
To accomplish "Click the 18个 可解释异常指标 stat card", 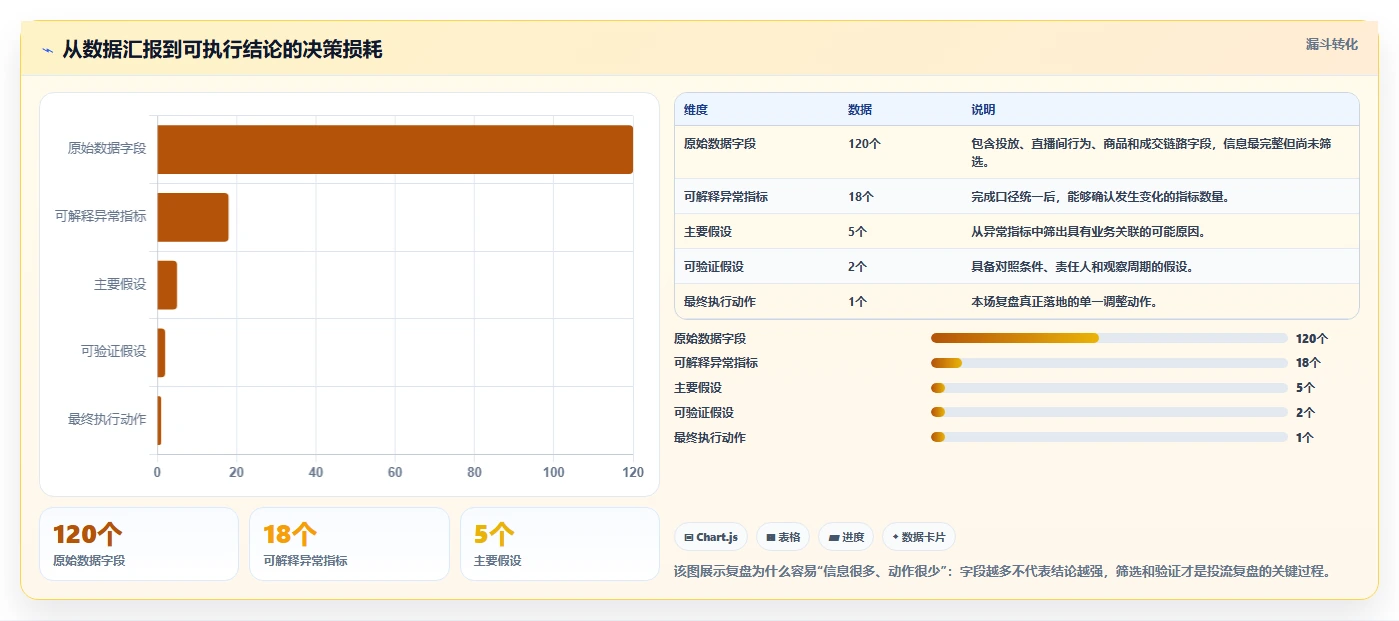I will click(x=350, y=544).
